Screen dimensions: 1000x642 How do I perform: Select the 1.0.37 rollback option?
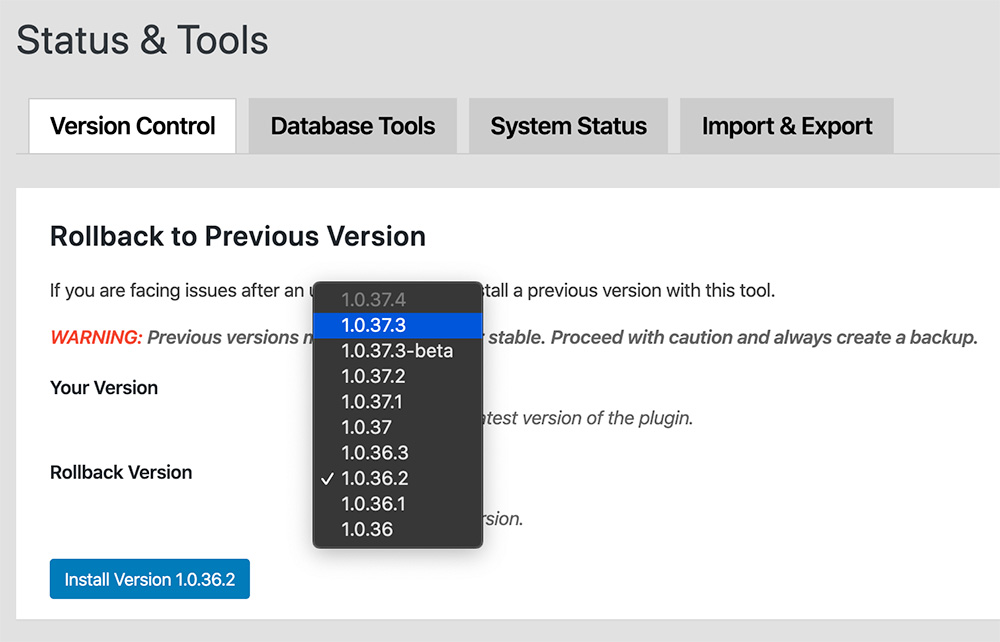point(367,427)
